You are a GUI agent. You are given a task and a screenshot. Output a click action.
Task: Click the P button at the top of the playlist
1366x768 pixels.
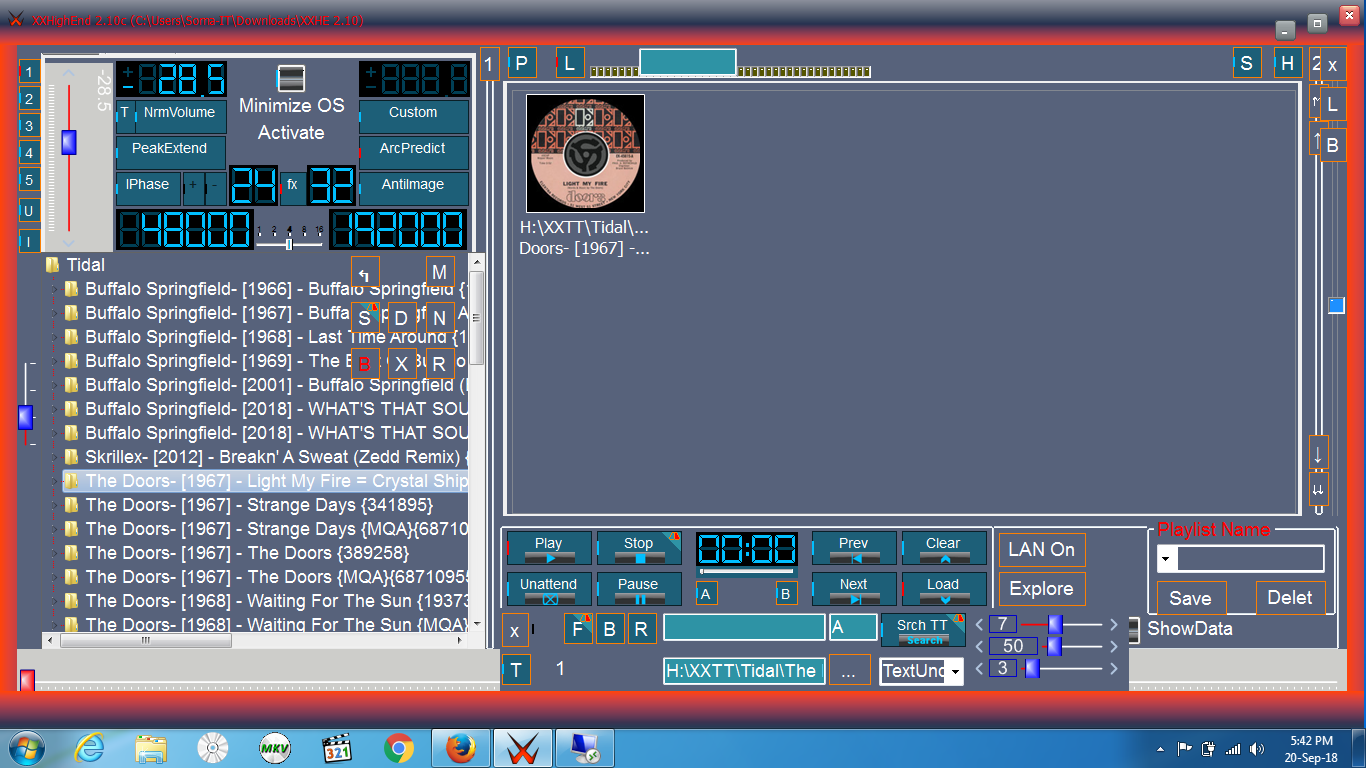pos(522,63)
